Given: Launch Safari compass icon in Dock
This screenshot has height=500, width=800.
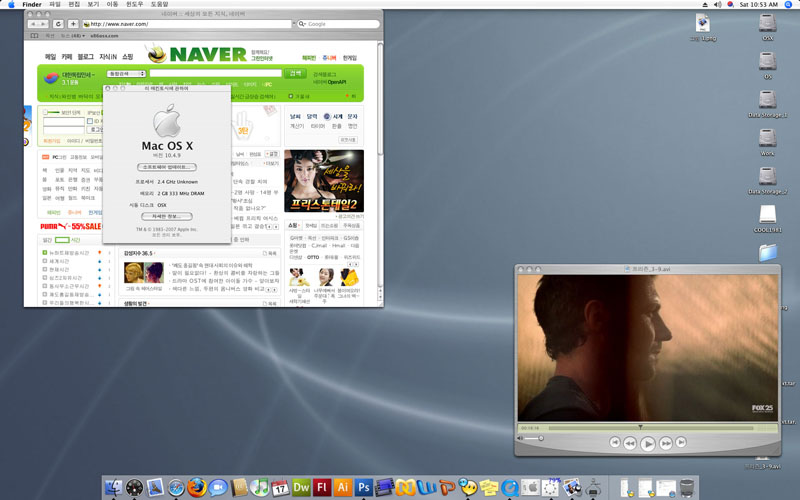Looking at the screenshot, I should [x=176, y=488].
